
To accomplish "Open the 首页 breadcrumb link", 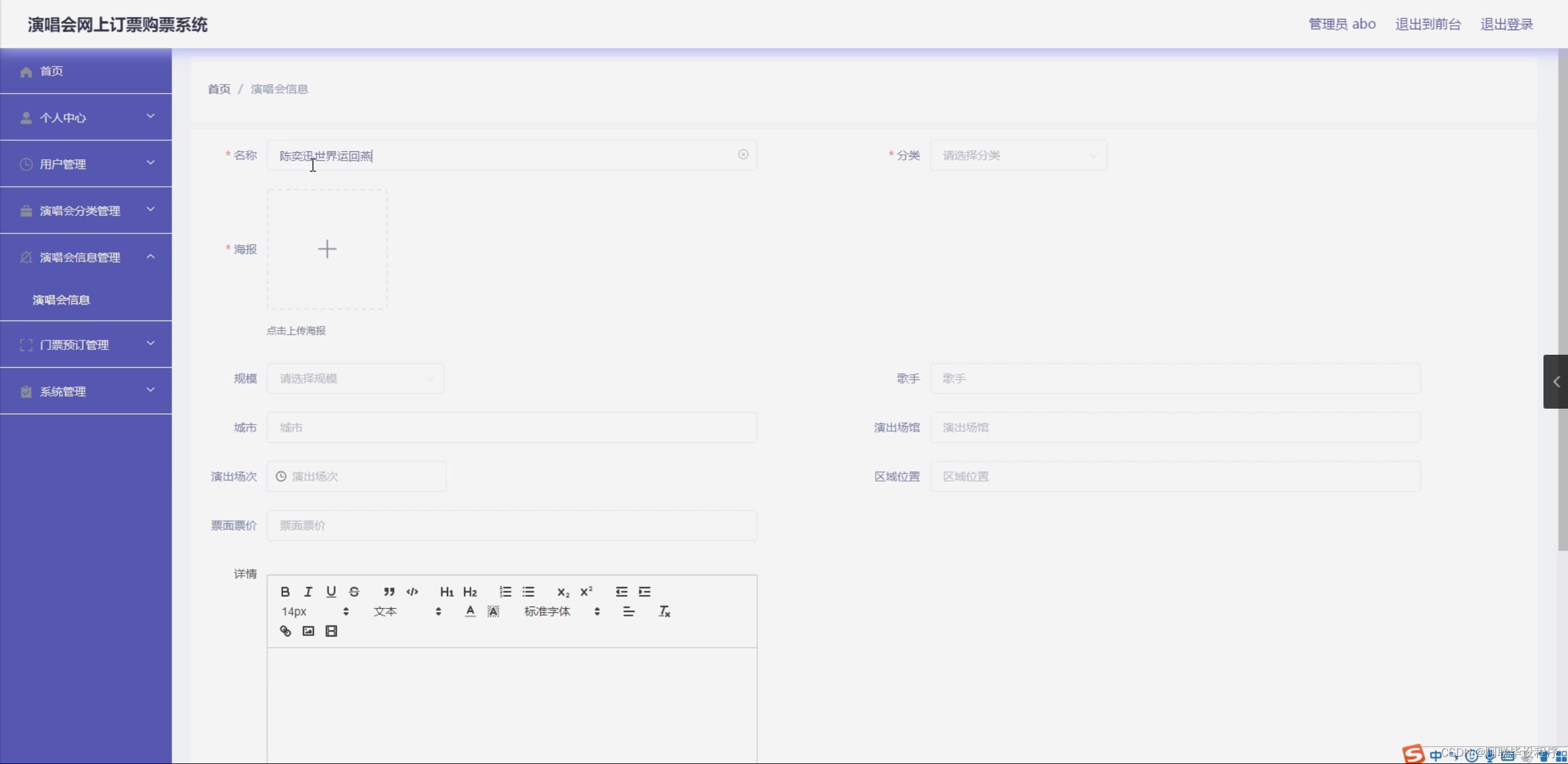I will [x=218, y=88].
